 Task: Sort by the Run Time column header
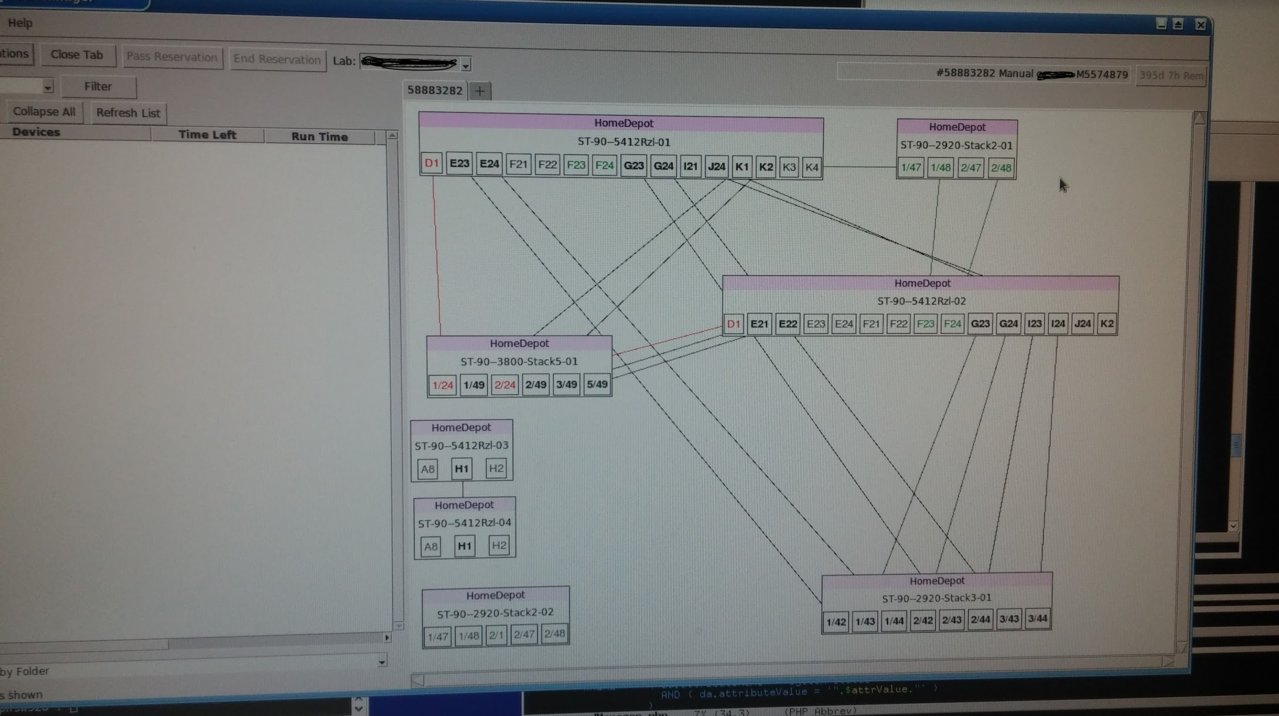click(x=320, y=137)
